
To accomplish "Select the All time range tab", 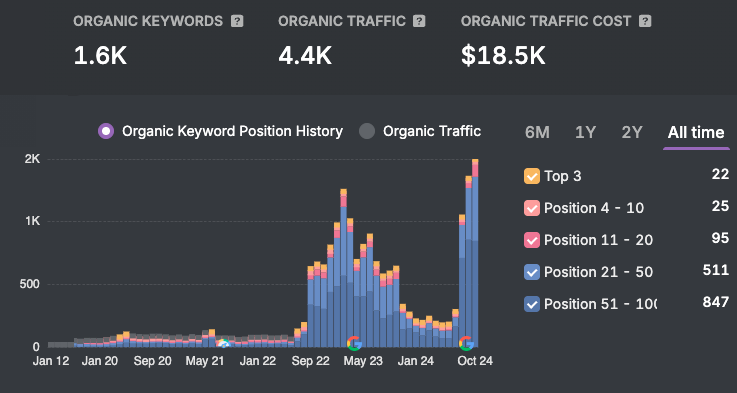I will coord(696,133).
